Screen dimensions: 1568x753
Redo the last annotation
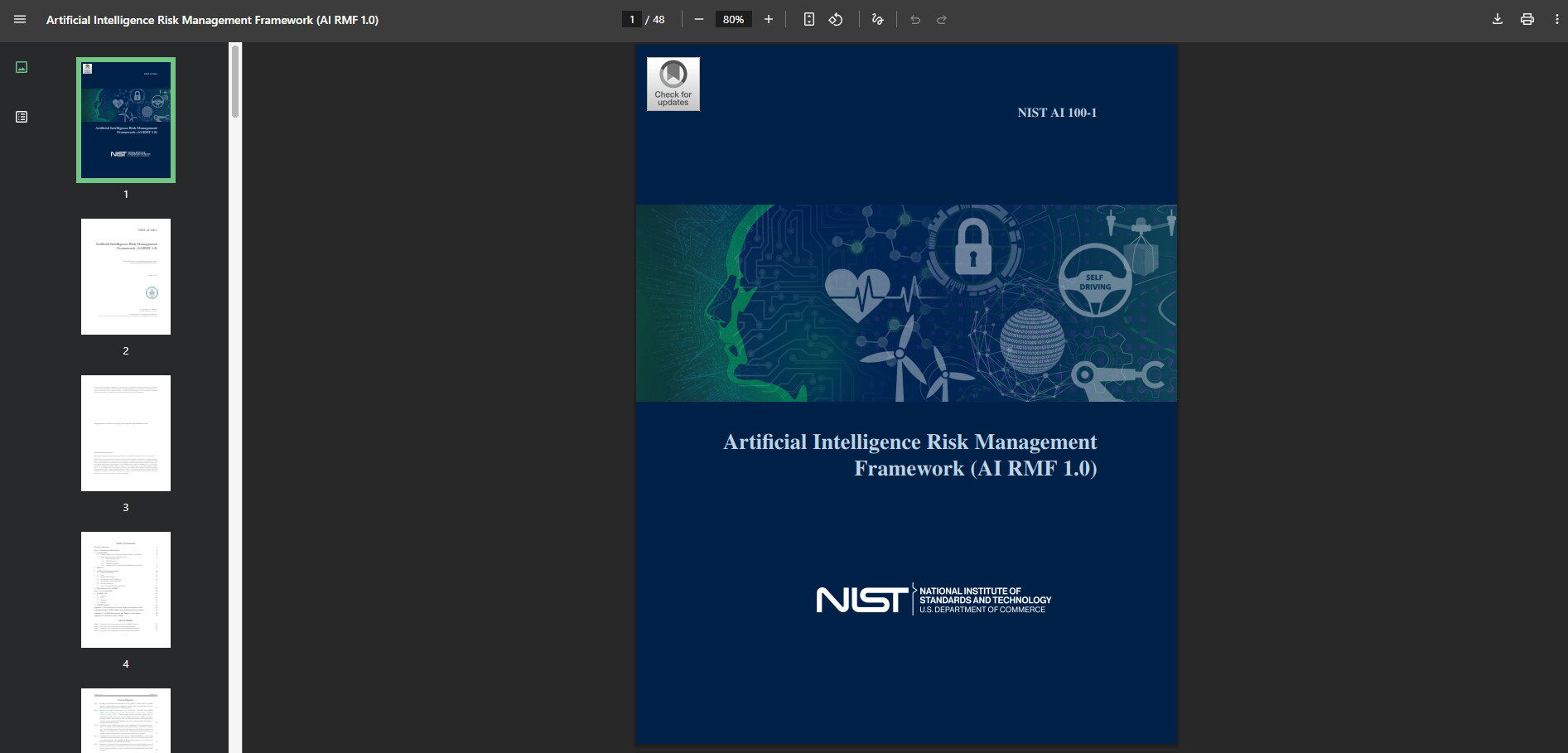[942, 19]
